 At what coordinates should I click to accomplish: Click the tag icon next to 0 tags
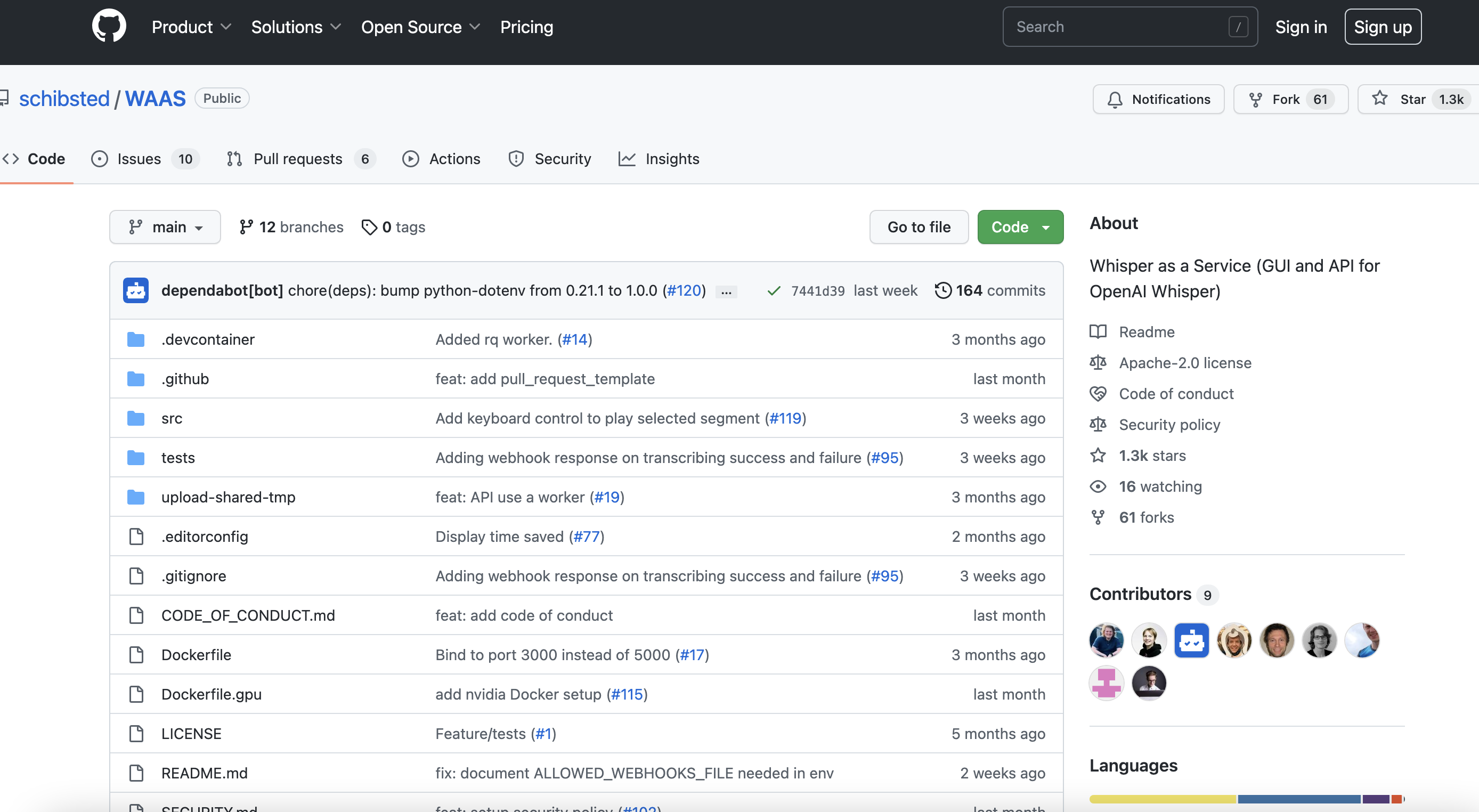(368, 226)
